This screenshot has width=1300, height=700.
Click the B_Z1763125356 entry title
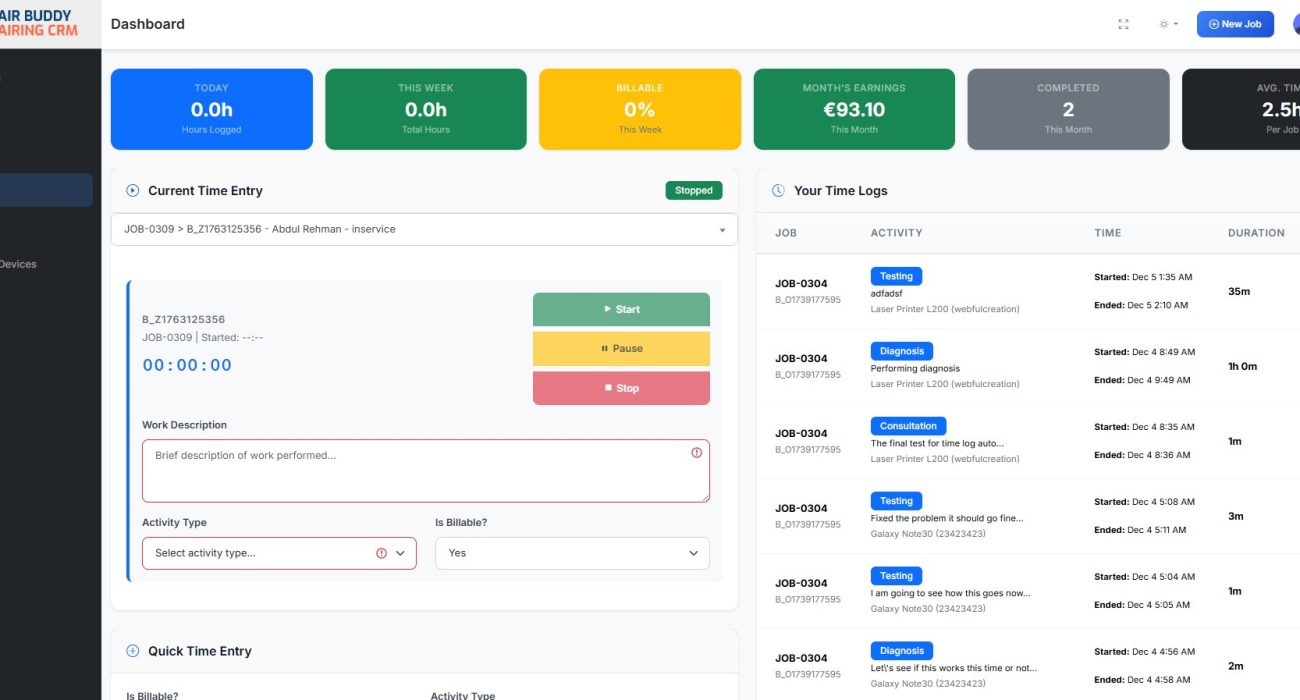[x=184, y=320]
